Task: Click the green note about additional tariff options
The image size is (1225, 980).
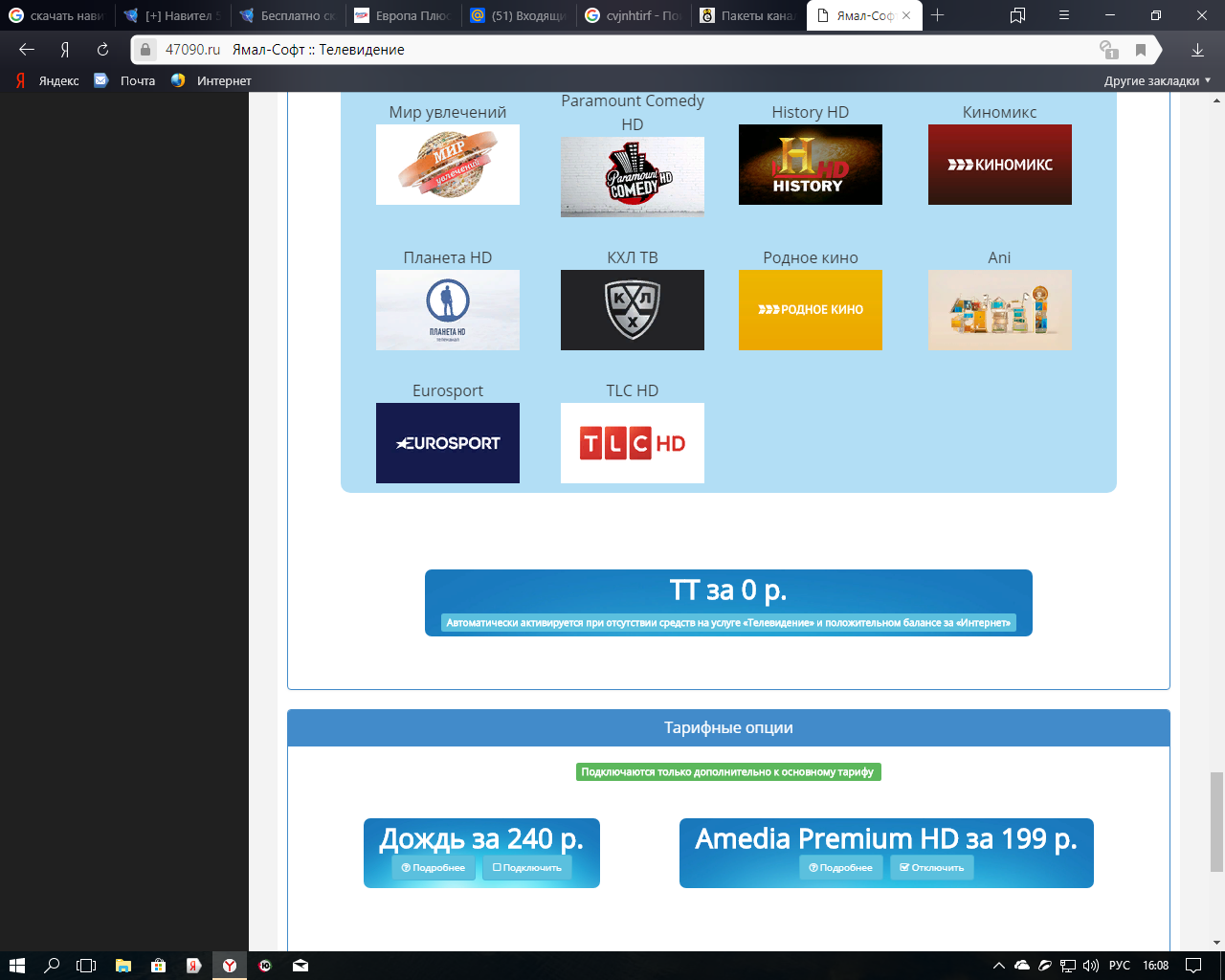Action: [728, 771]
